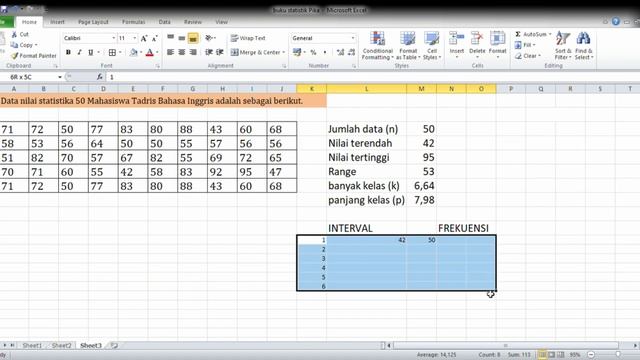The image size is (640, 360).
Task: Click the Copy button in Clipboard group
Action: (x=24, y=45)
